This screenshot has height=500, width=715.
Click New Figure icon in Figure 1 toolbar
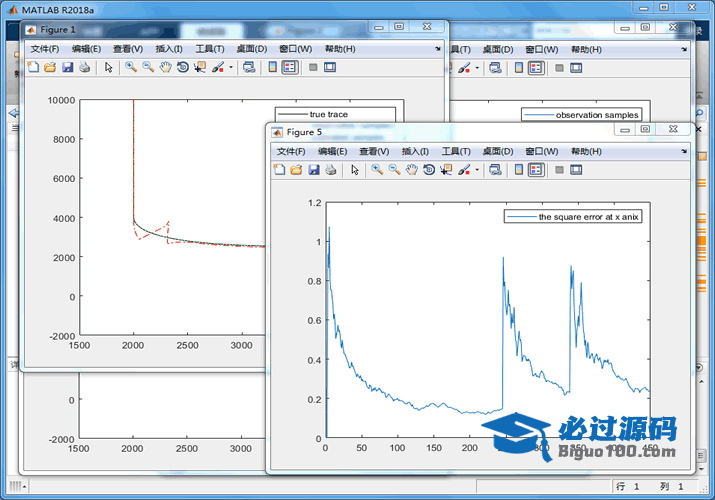click(33, 67)
